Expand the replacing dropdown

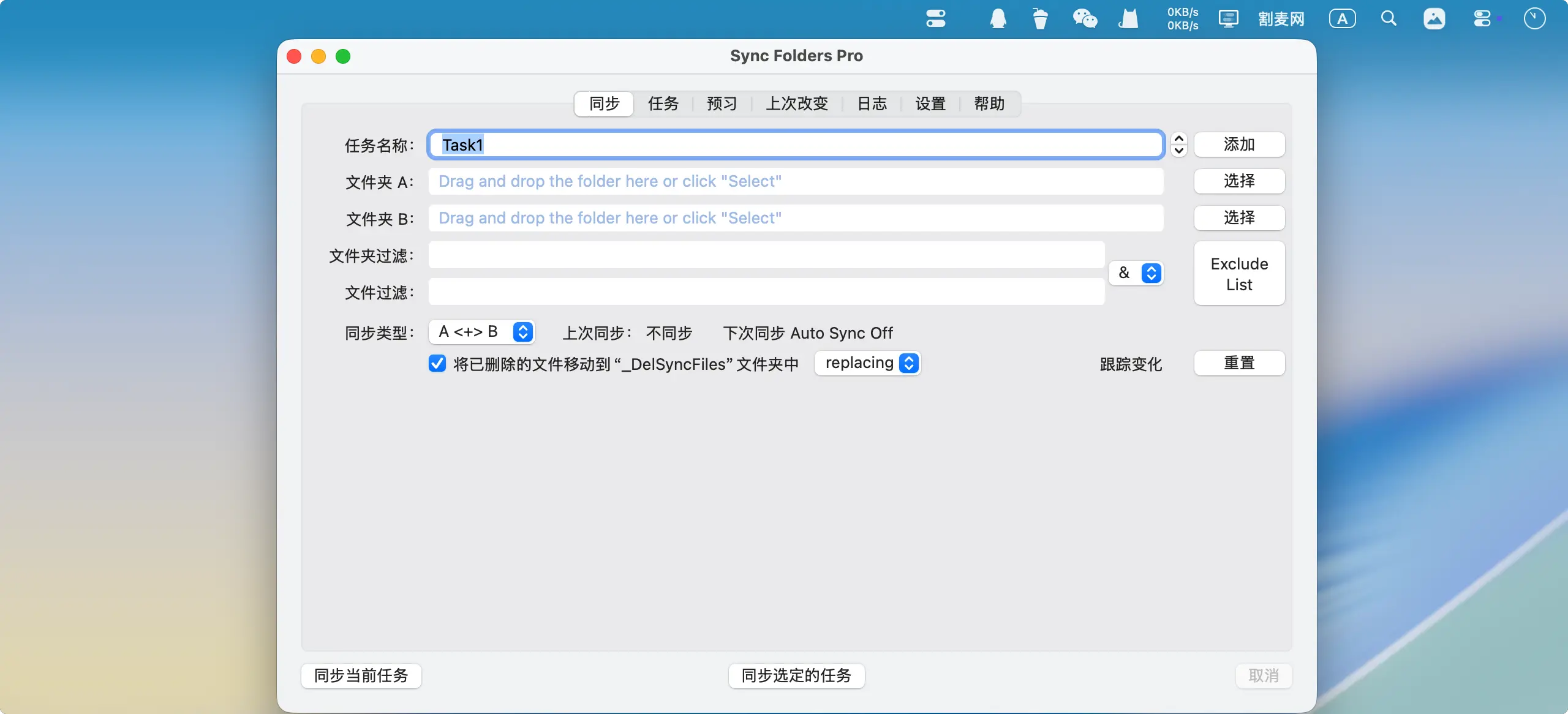point(868,363)
